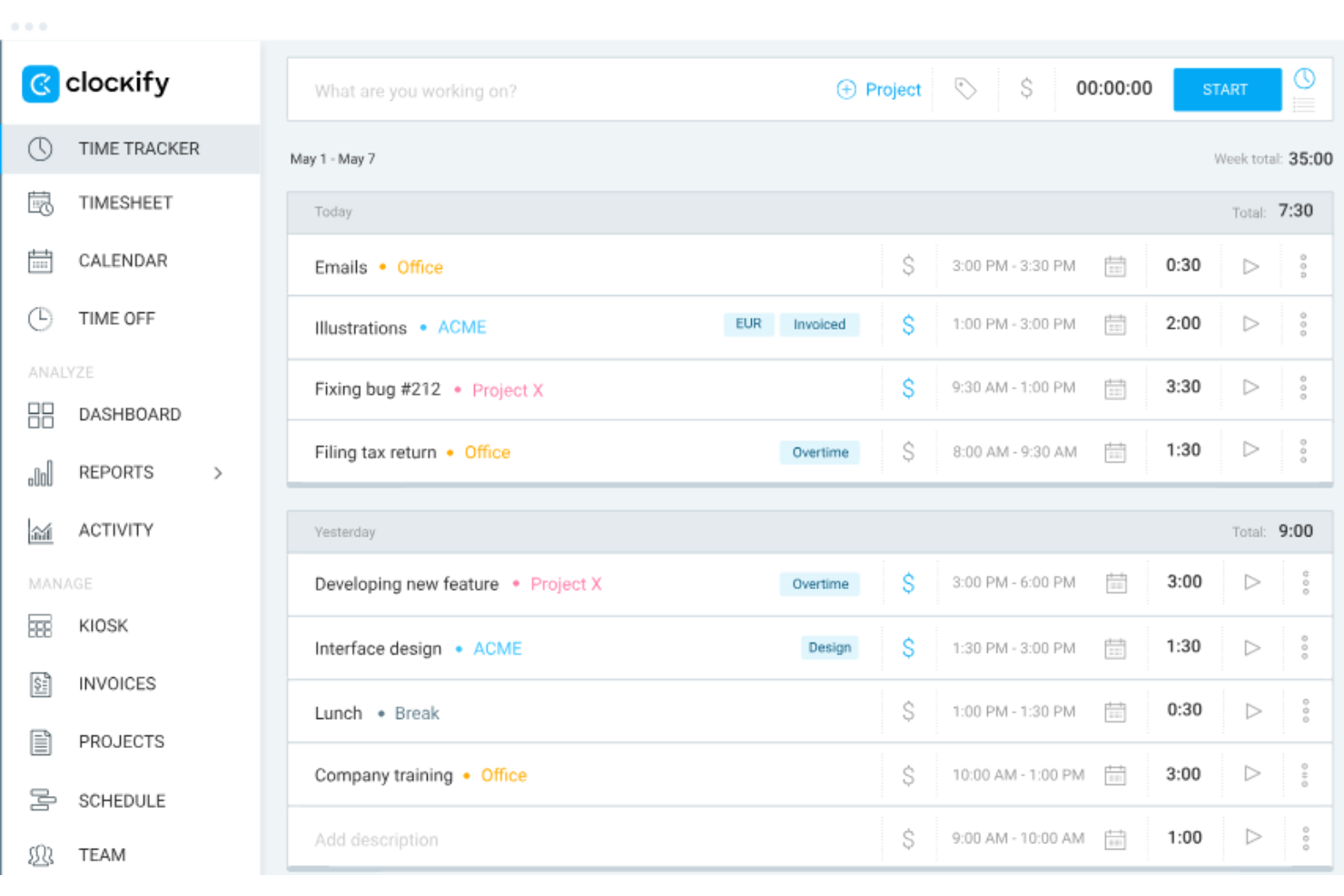Open the tag selector icon in tracker bar
This screenshot has width=1344, height=896.
[x=965, y=89]
